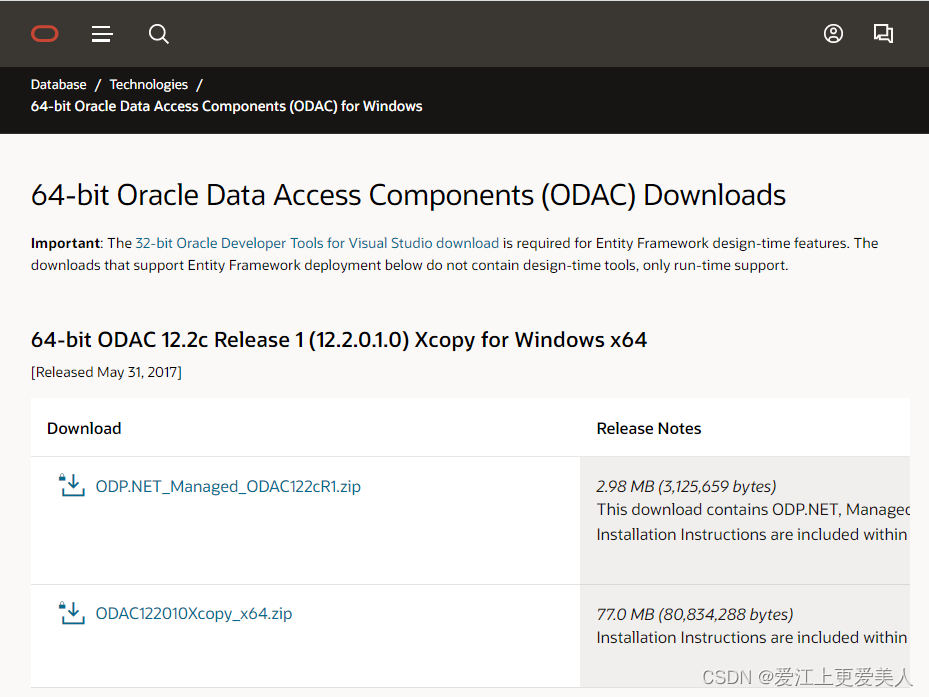Open the hamburger navigation menu
The width and height of the screenshot is (929, 697).
(102, 34)
